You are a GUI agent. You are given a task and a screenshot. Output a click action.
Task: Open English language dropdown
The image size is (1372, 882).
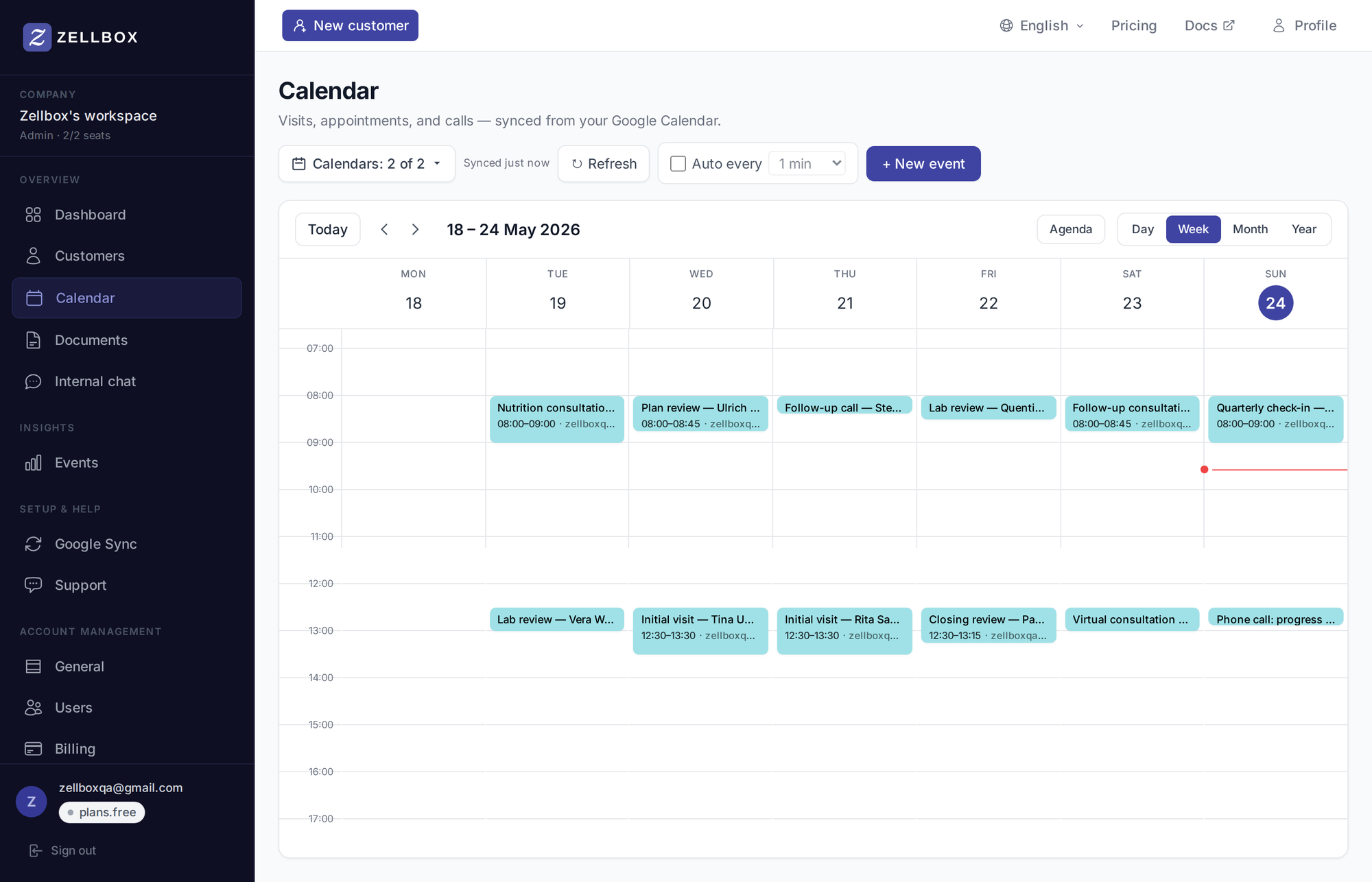click(x=1042, y=25)
